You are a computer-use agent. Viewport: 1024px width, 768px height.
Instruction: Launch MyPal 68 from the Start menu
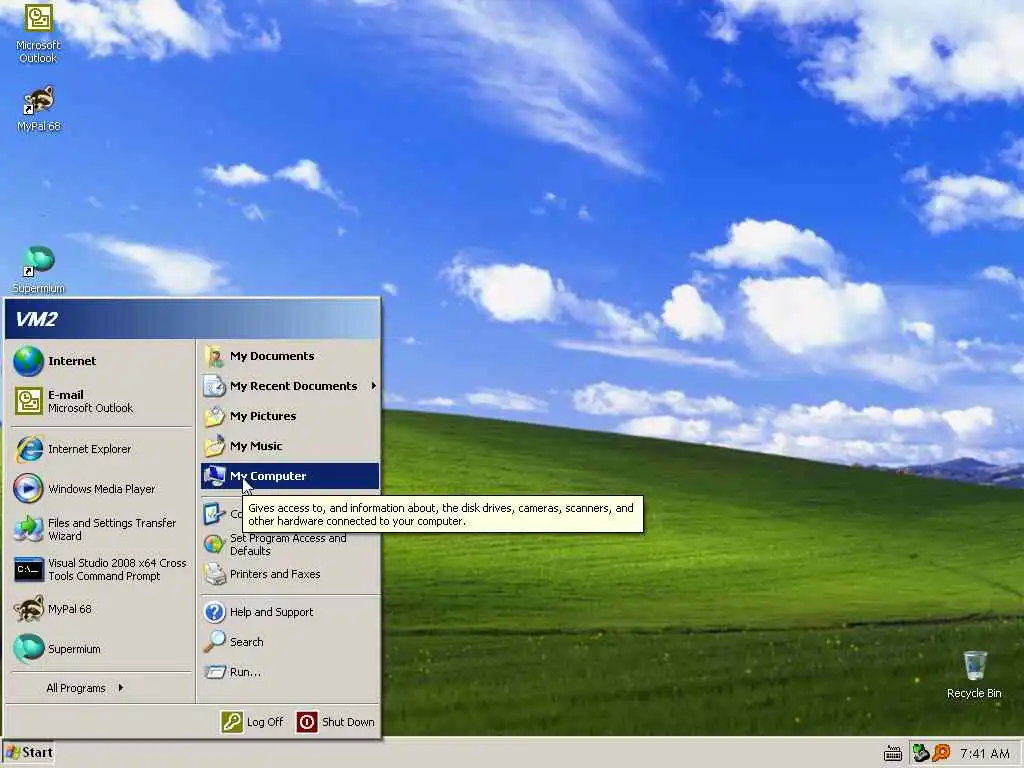(101, 609)
